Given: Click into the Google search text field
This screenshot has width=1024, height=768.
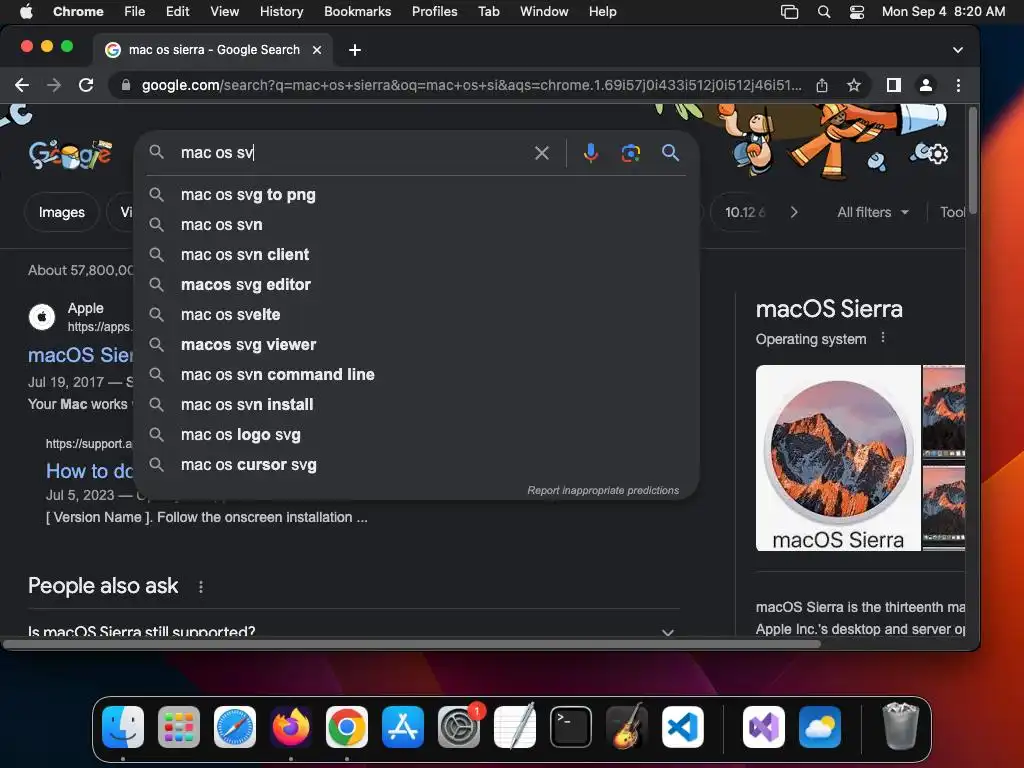Looking at the screenshot, I should [353, 153].
